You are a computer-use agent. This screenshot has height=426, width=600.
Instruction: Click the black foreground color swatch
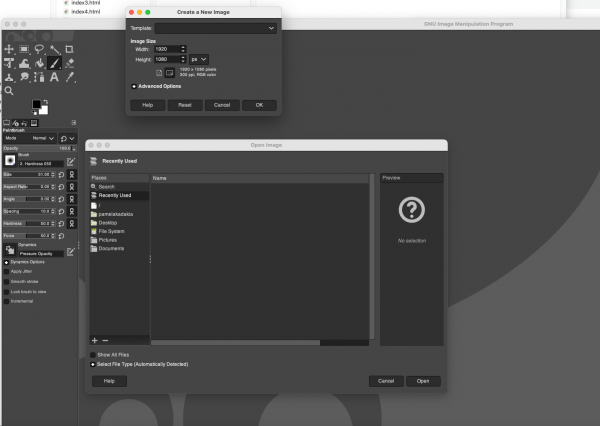click(36, 104)
